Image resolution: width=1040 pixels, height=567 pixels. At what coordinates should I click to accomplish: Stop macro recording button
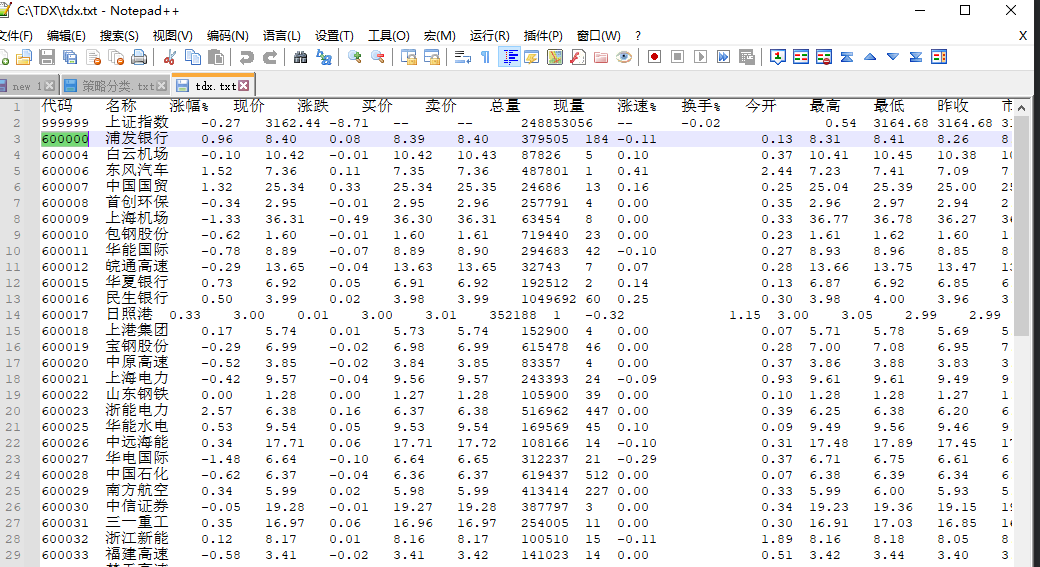677,57
